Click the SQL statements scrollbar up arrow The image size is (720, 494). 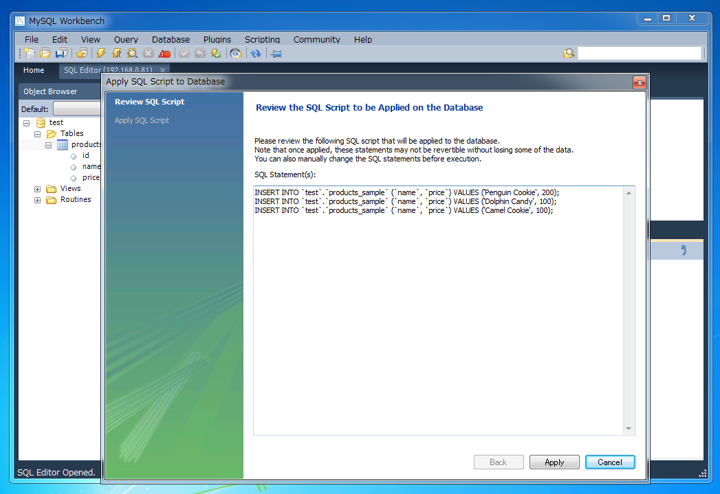(x=629, y=193)
